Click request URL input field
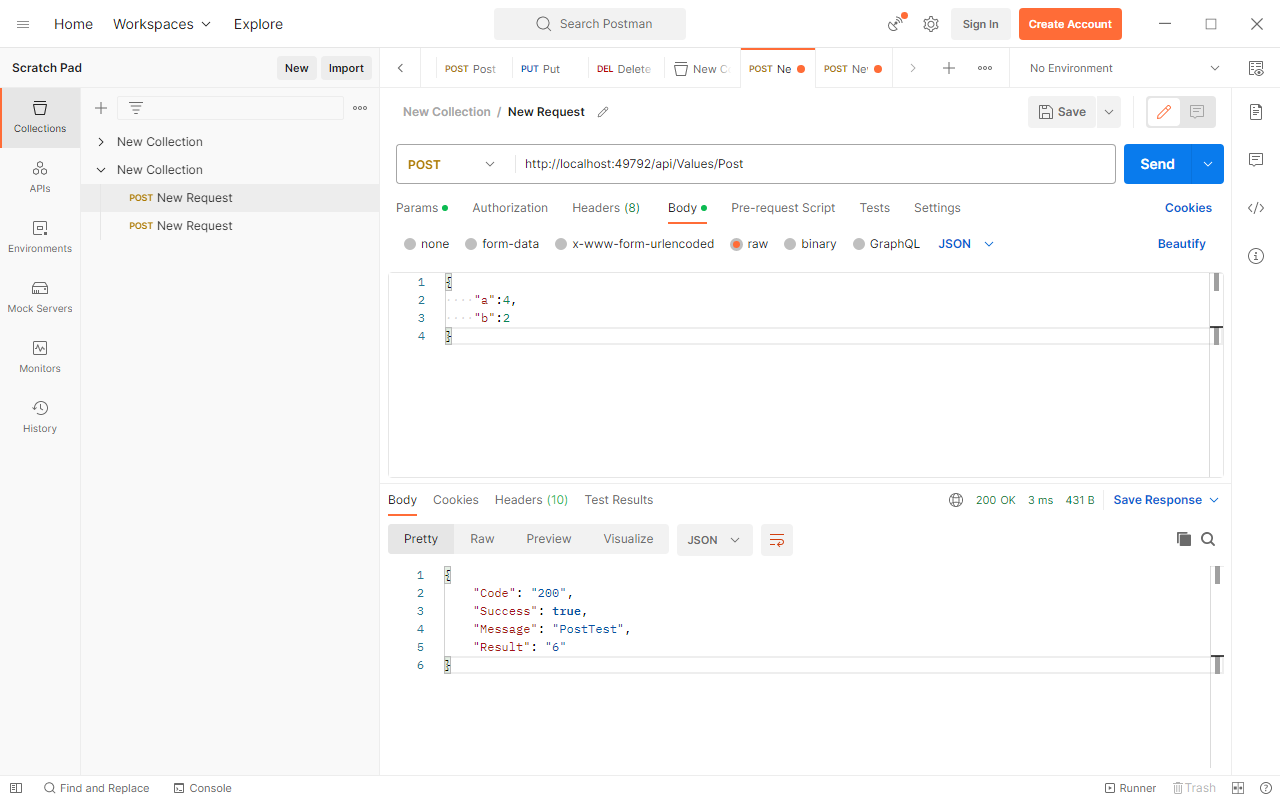 pos(815,164)
